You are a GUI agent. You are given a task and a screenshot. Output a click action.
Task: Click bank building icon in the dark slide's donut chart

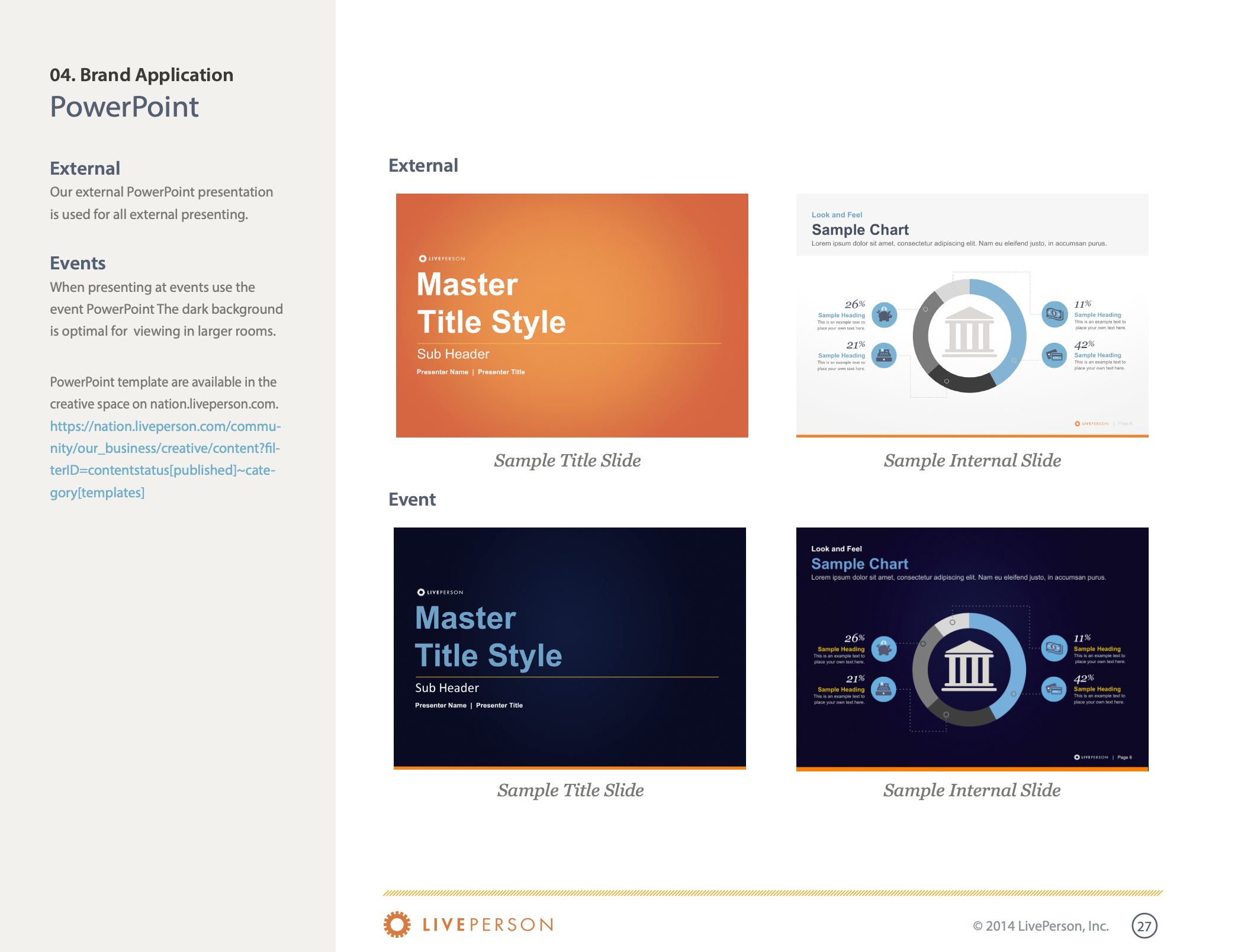pos(969,667)
